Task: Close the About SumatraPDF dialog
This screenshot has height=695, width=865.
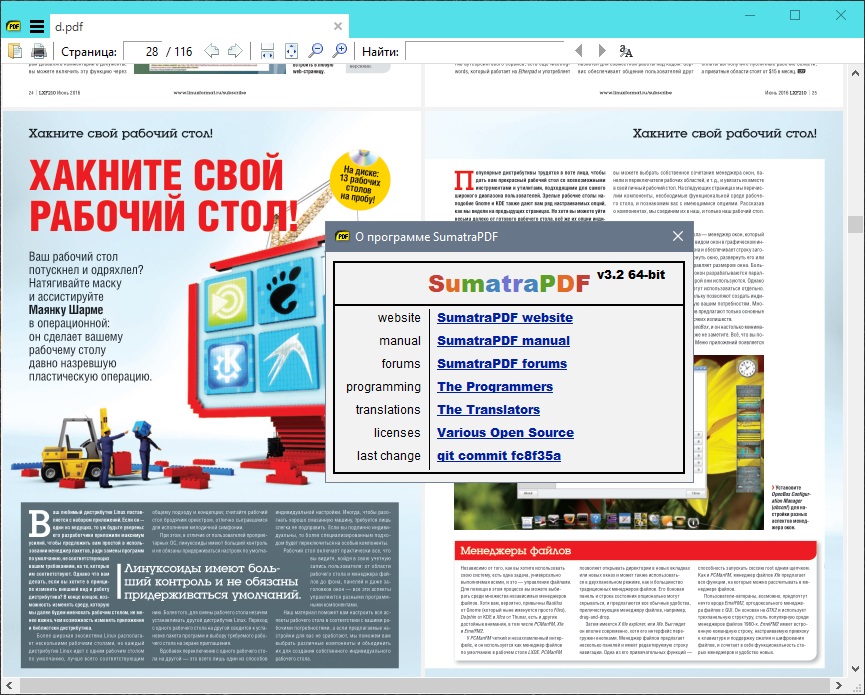Action: (x=678, y=237)
